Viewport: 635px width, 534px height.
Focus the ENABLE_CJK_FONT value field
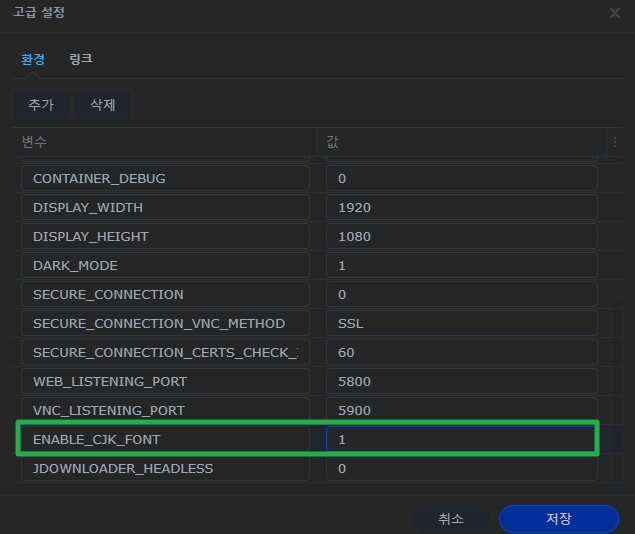461,439
